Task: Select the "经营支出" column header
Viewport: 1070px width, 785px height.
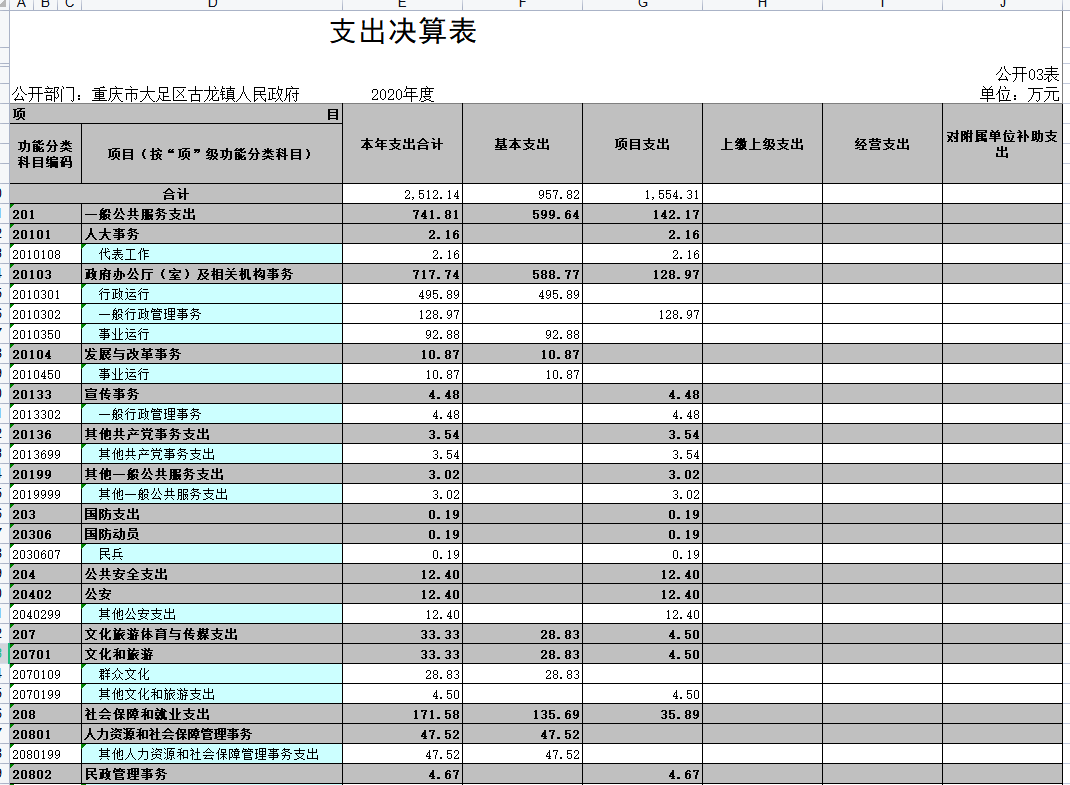Action: pyautogui.click(x=882, y=144)
